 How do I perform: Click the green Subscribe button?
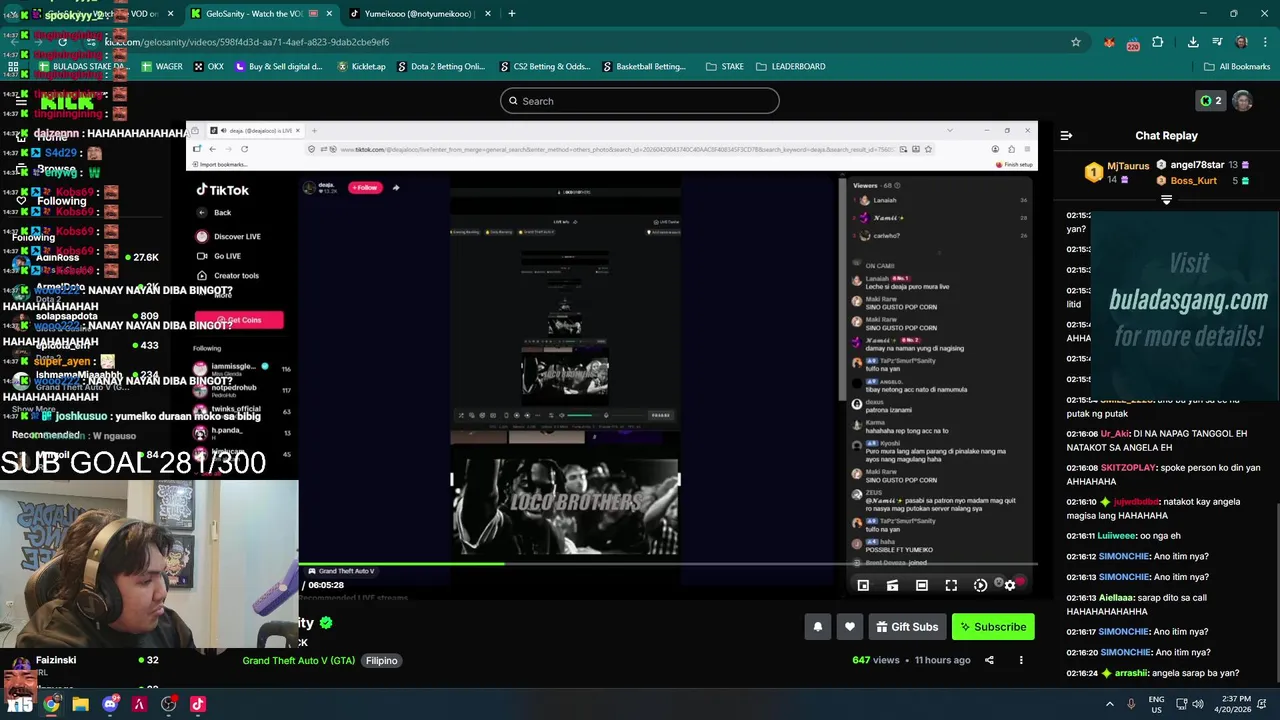(x=993, y=627)
